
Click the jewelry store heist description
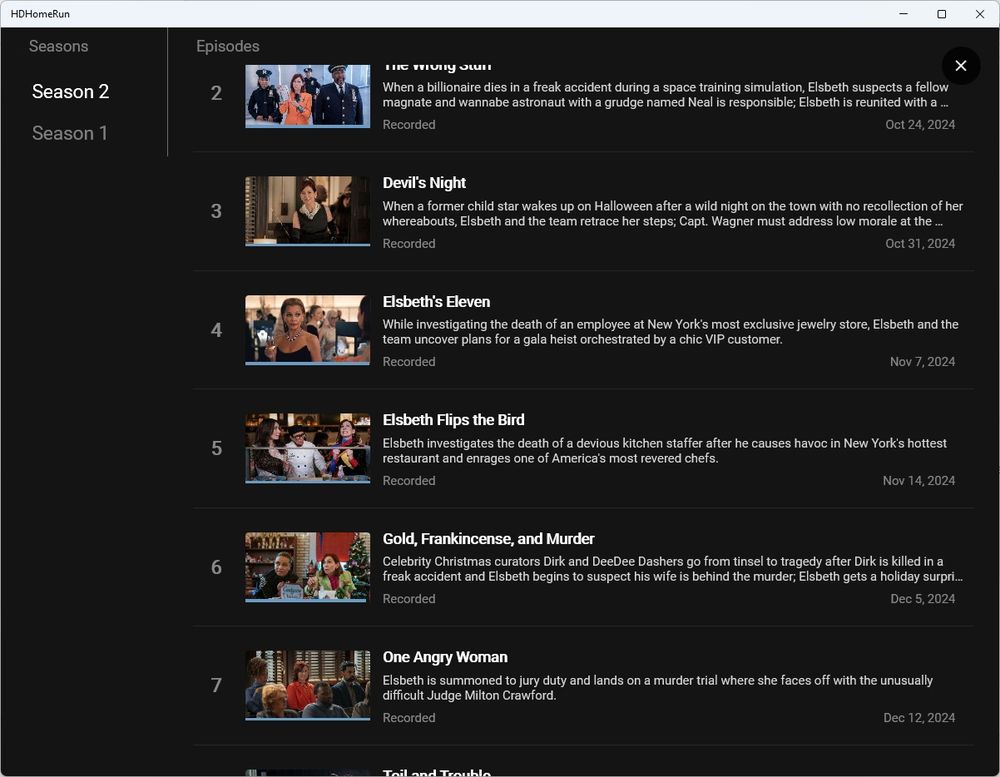pos(670,332)
